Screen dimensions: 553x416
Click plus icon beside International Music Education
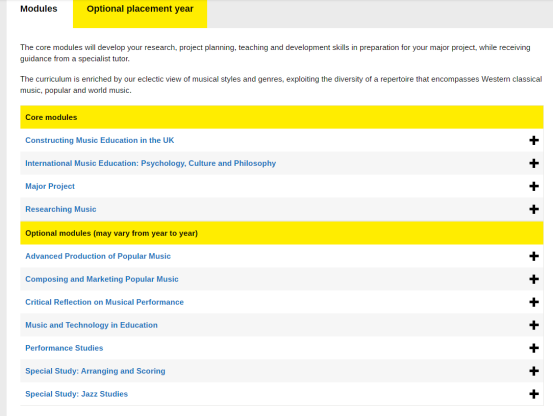(x=534, y=163)
